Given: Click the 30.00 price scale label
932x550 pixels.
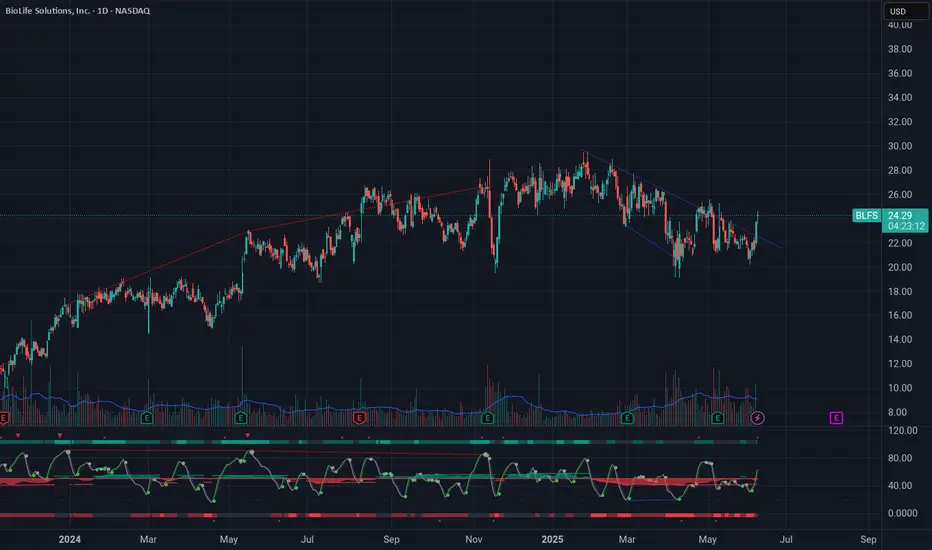Looking at the screenshot, I should click(x=900, y=146).
